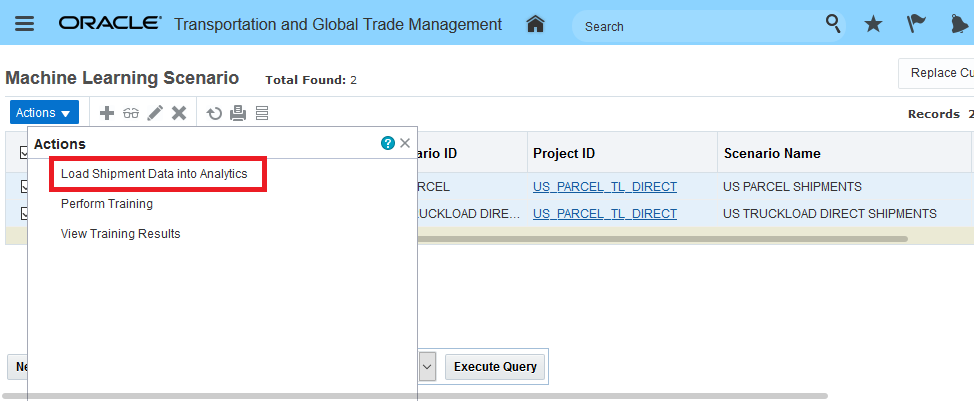The width and height of the screenshot is (974, 401).
Task: Open help in Actions popup
Action: click(388, 143)
